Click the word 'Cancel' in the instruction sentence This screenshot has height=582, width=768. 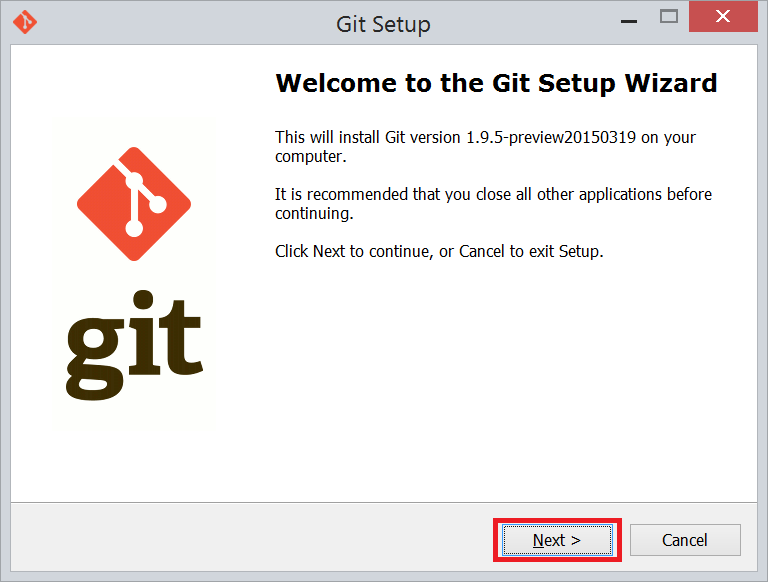point(483,251)
